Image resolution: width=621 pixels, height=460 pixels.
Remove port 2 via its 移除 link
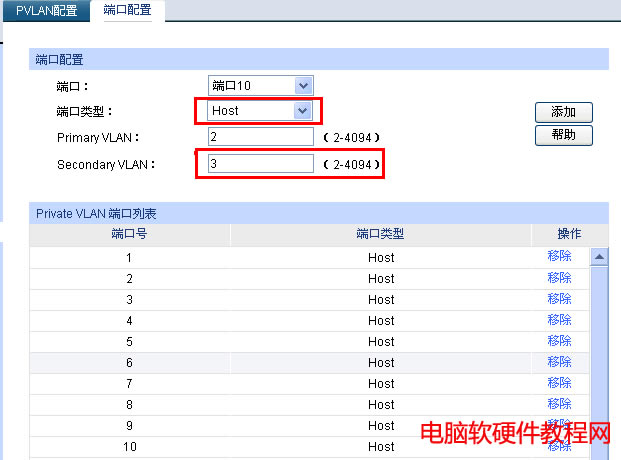coord(559,278)
